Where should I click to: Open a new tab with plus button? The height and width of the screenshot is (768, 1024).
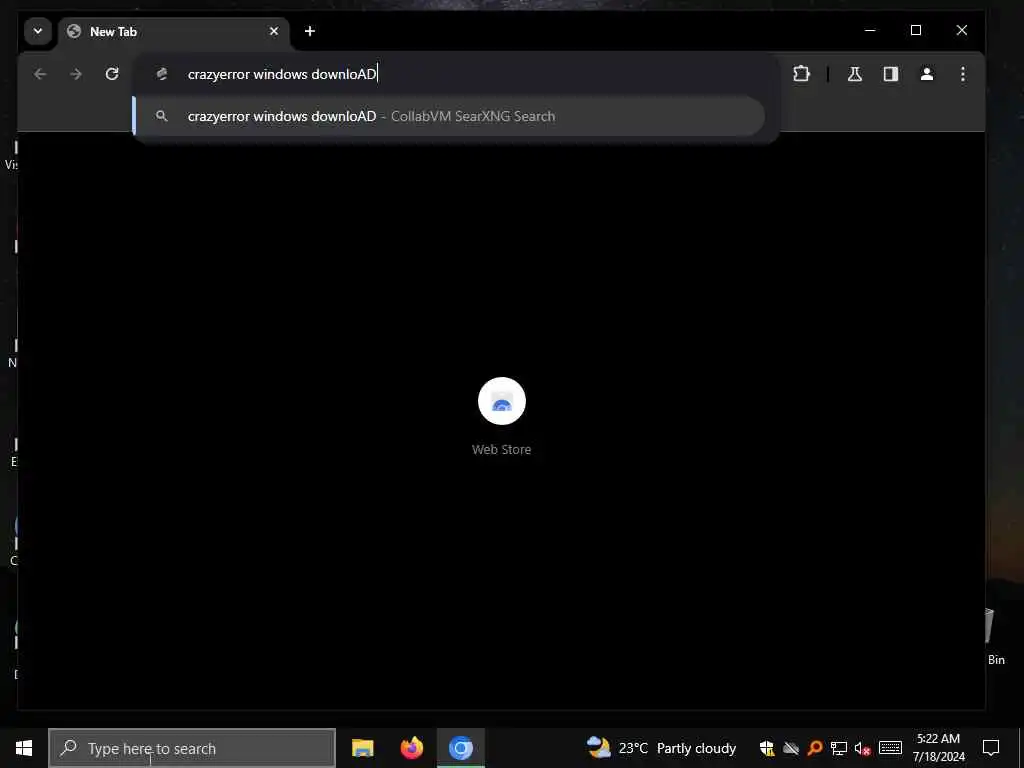pyautogui.click(x=310, y=31)
